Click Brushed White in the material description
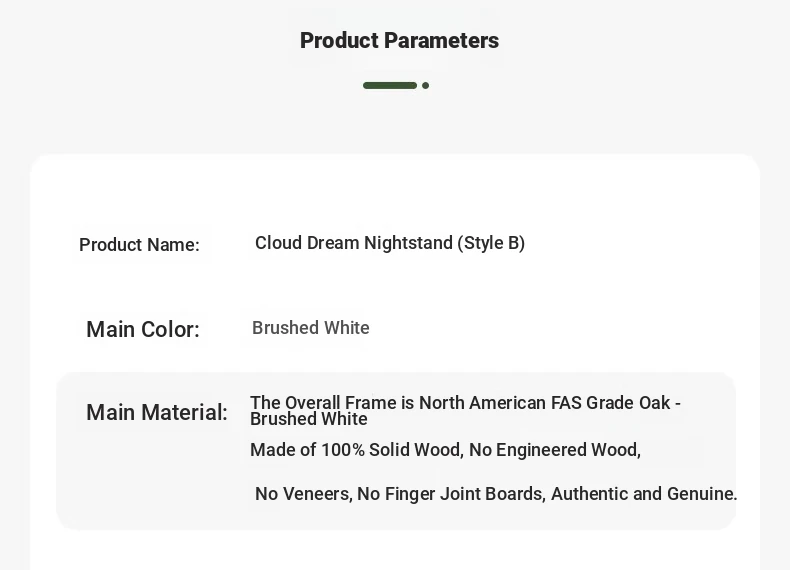The width and height of the screenshot is (790, 570). pos(309,419)
